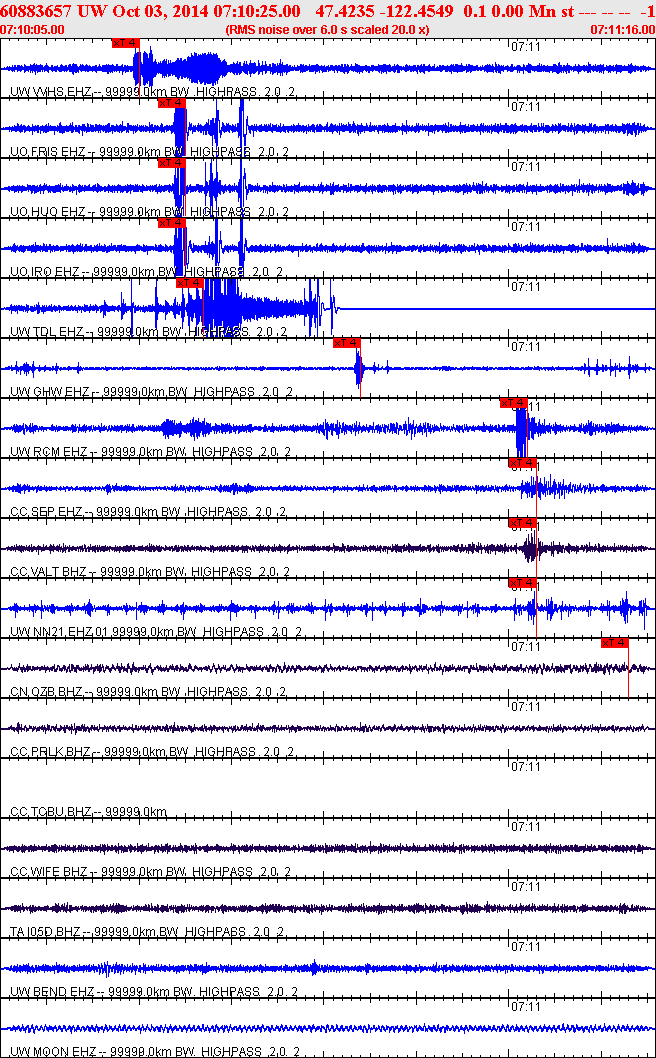656x1058 pixels.
Task: Click the 'CC PRLK BHZ' station label
Action: (51, 752)
